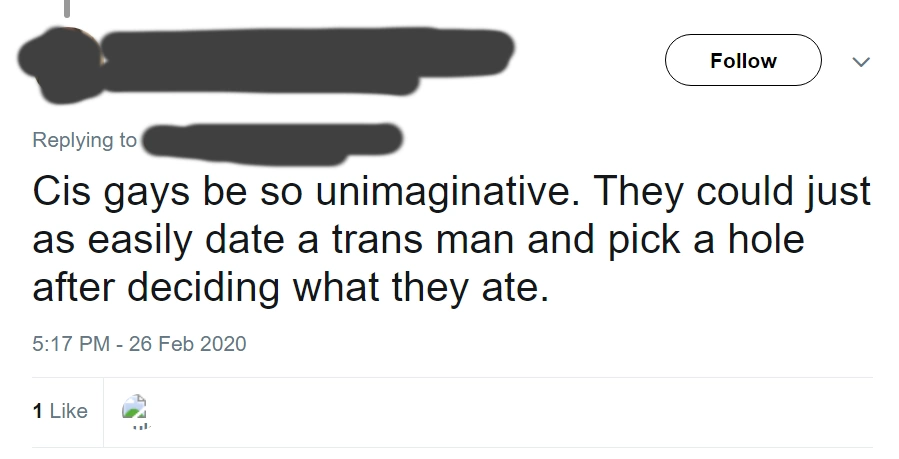Click the word Like in stats row
899x459 pixels.
[69, 411]
